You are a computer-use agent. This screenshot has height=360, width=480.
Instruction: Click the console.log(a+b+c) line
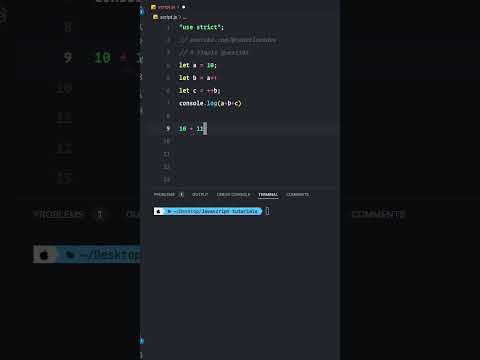210,103
